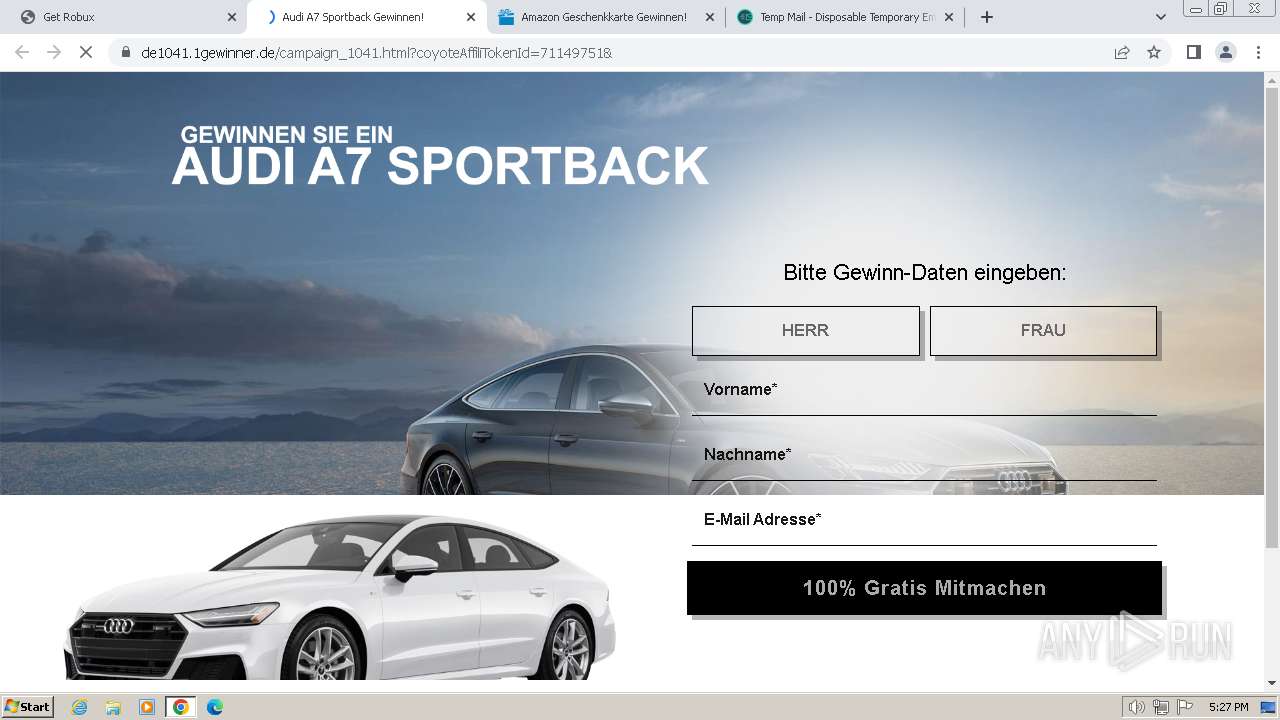Screen dimensions: 1280x720
Task: Bookmark this page with the star icon
Action: pyautogui.click(x=1154, y=52)
